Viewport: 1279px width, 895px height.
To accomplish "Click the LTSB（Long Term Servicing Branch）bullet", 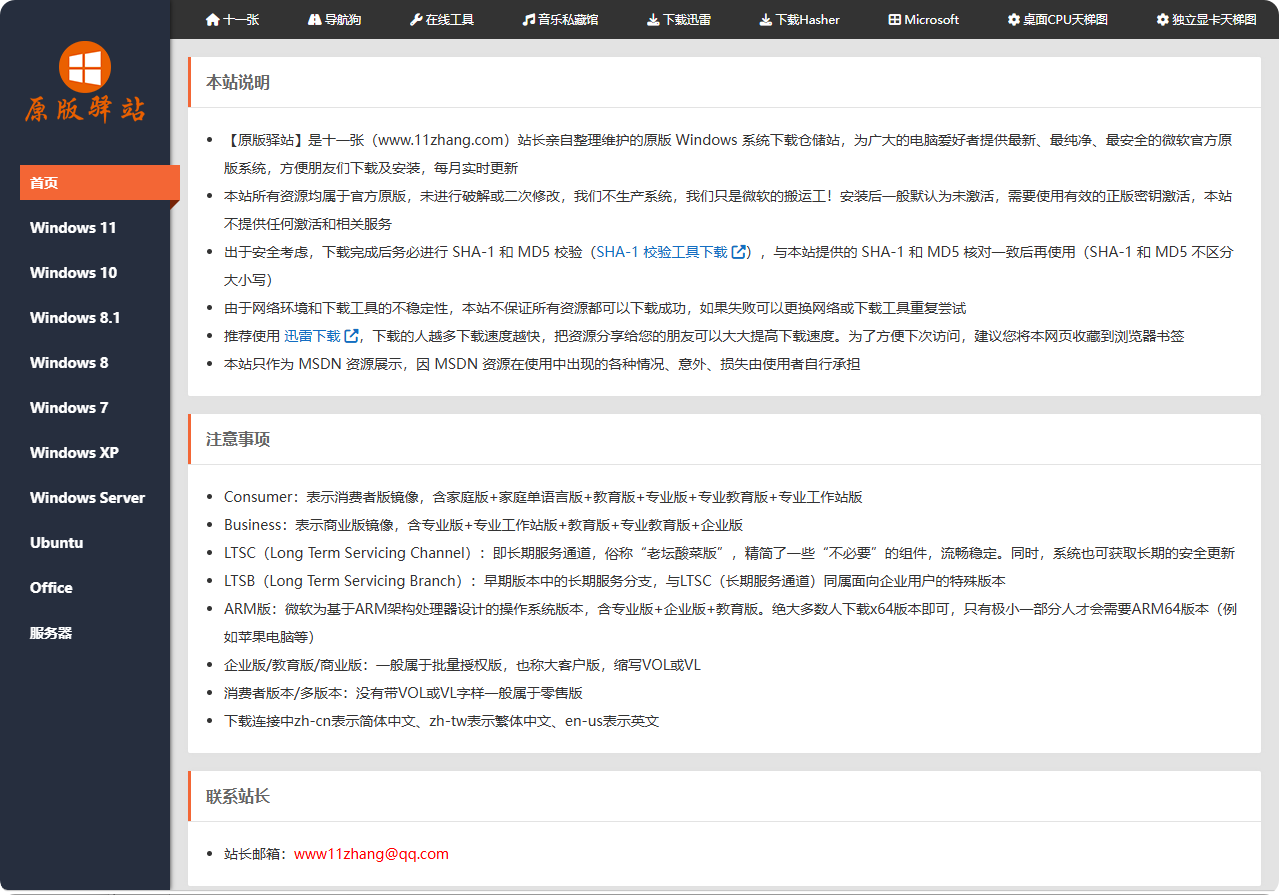I will [615, 581].
